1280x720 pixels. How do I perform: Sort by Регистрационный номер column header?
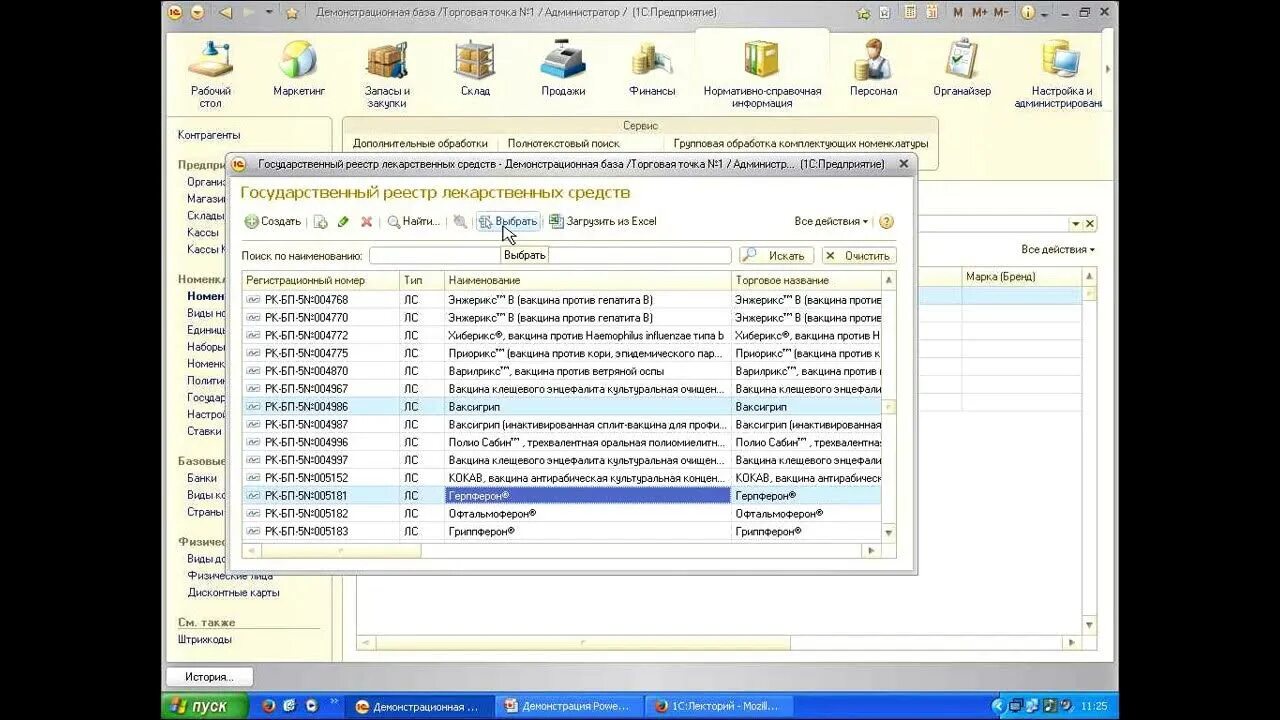[321, 281]
